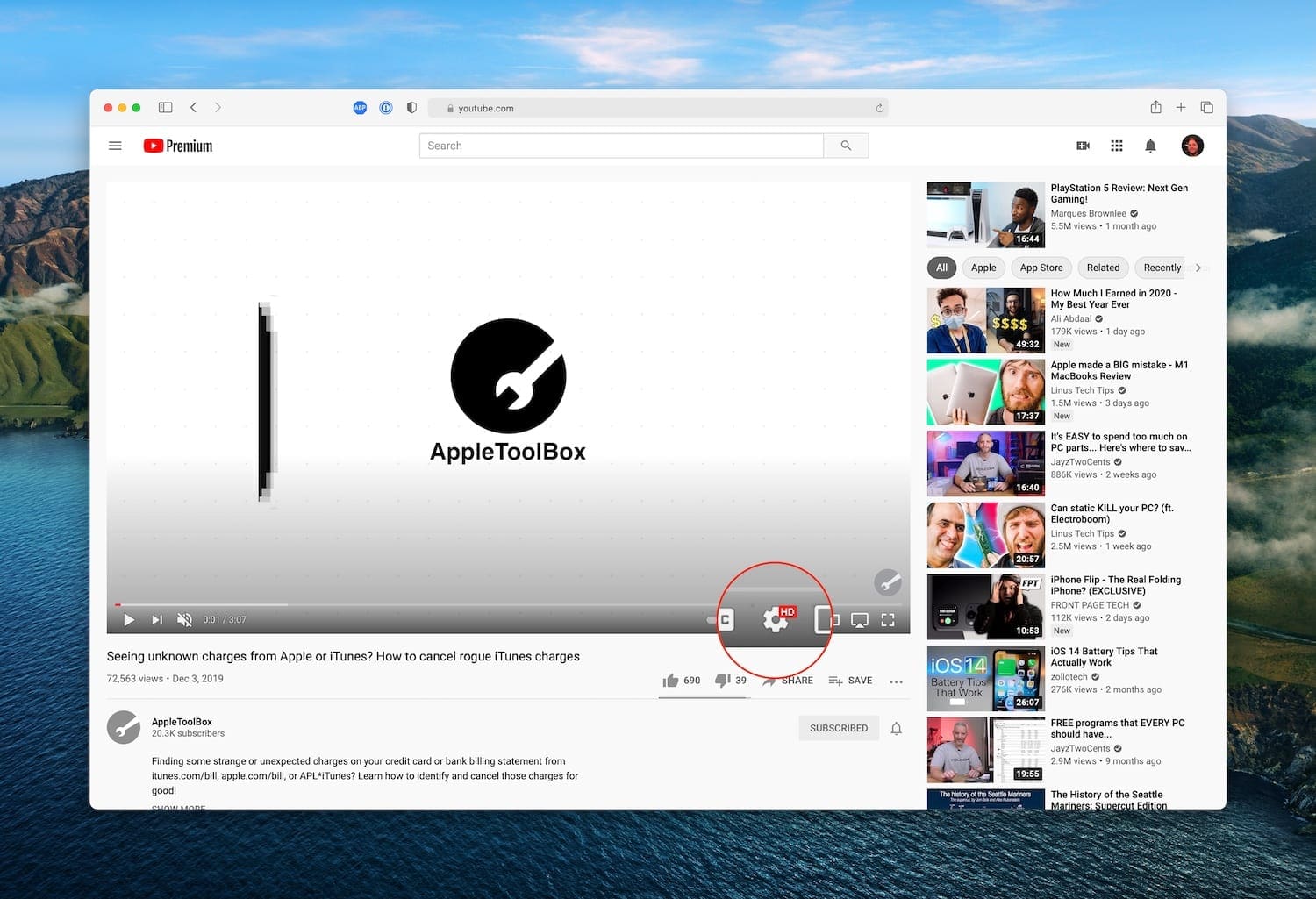Click the "72,563 views" text
Screen dimensions: 1316x899
coord(135,679)
